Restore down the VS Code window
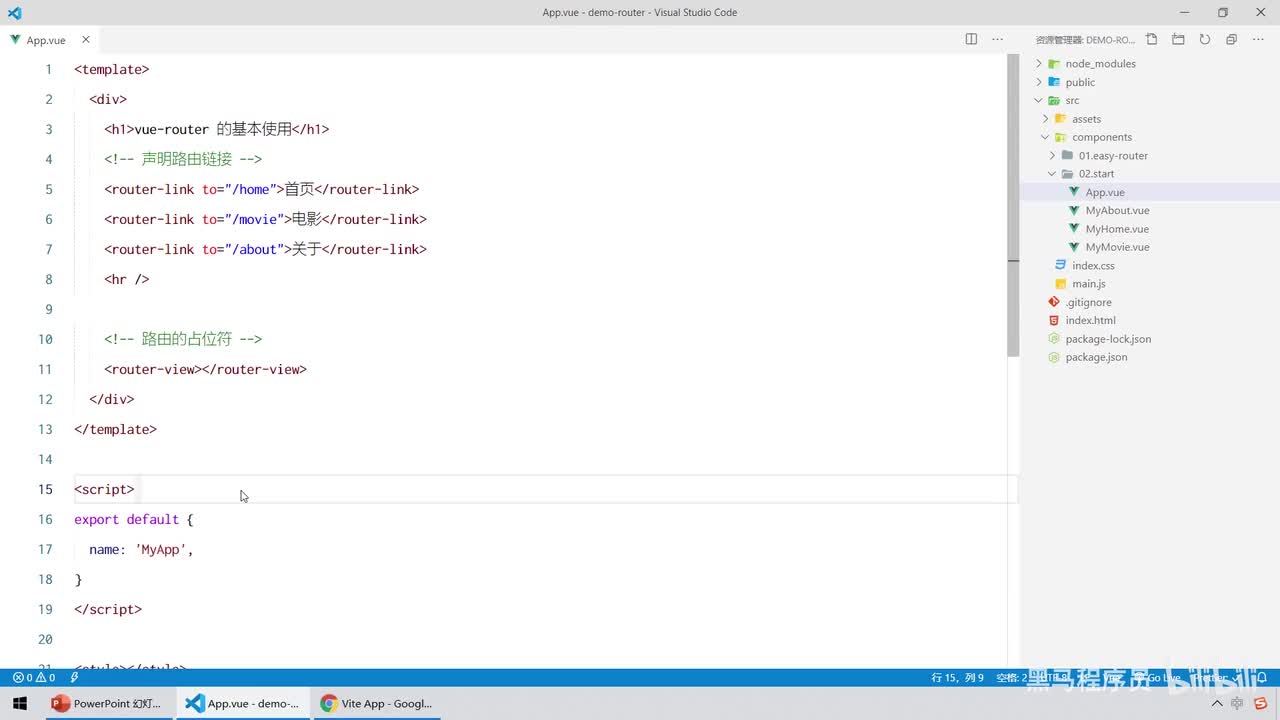The width and height of the screenshot is (1280, 720). tap(1222, 13)
